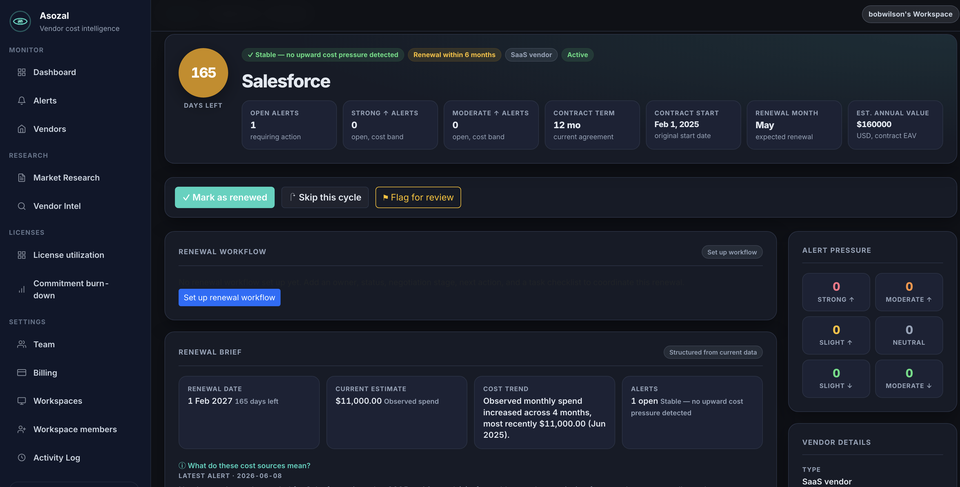Click the Slight ↓ tile in Alert Pressure

[x=836, y=379]
